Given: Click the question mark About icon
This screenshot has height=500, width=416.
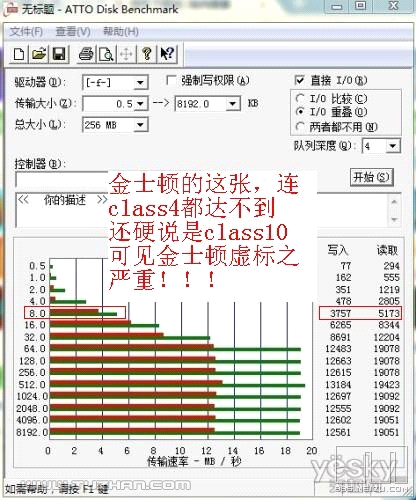Looking at the screenshot, I should 147,54.
